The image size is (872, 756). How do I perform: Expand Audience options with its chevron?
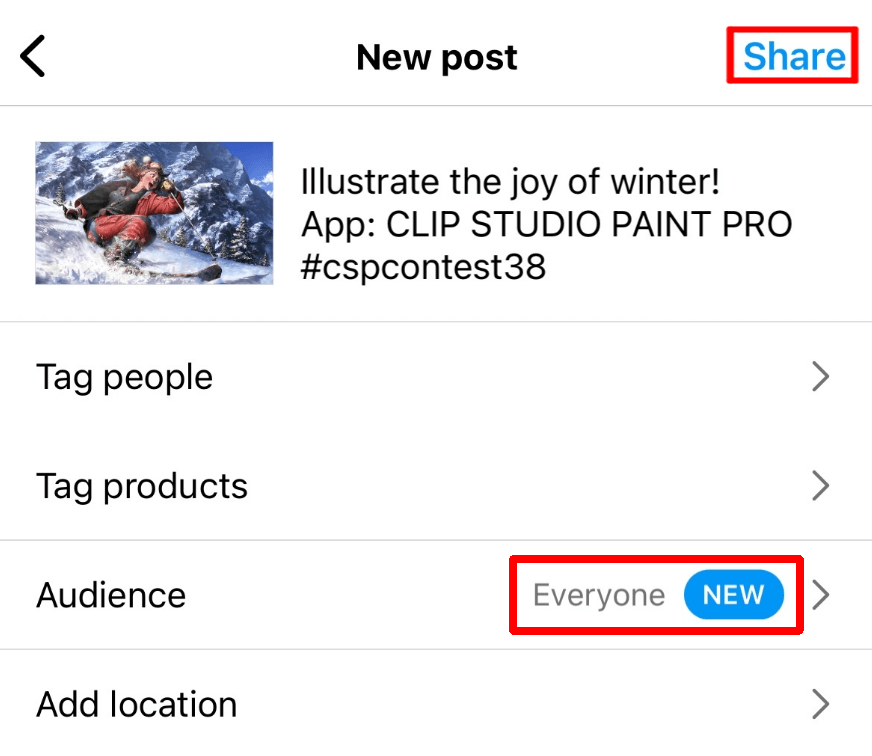[x=821, y=596]
